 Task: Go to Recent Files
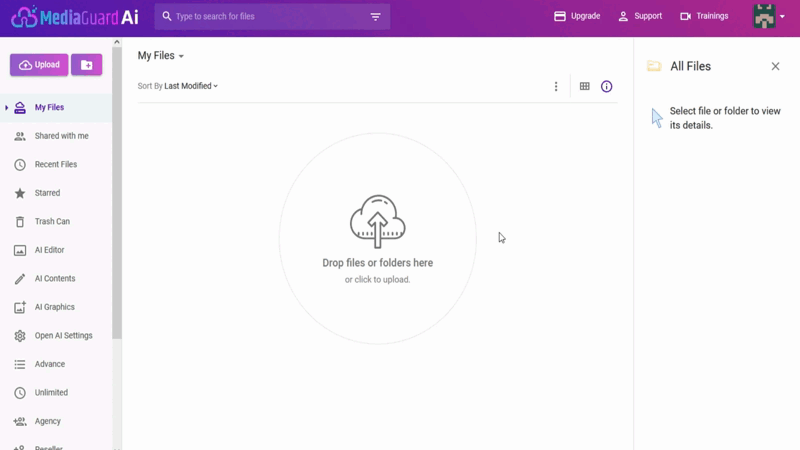55,164
